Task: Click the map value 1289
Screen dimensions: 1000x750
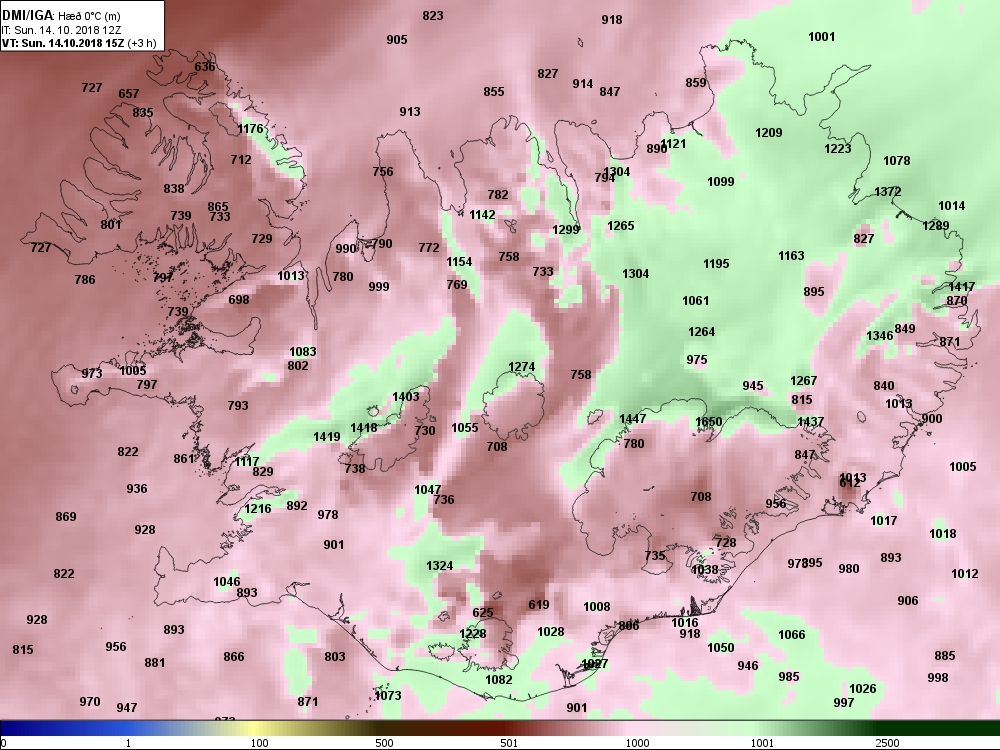Action: pos(936,226)
